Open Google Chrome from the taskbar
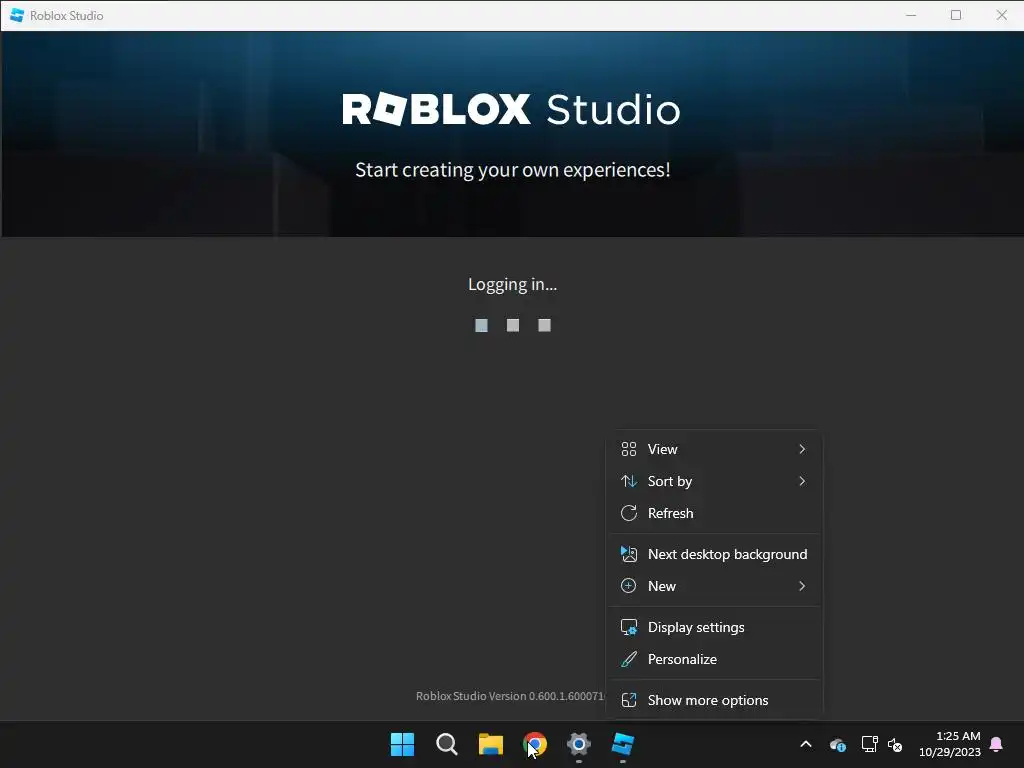1024x768 pixels. [535, 744]
